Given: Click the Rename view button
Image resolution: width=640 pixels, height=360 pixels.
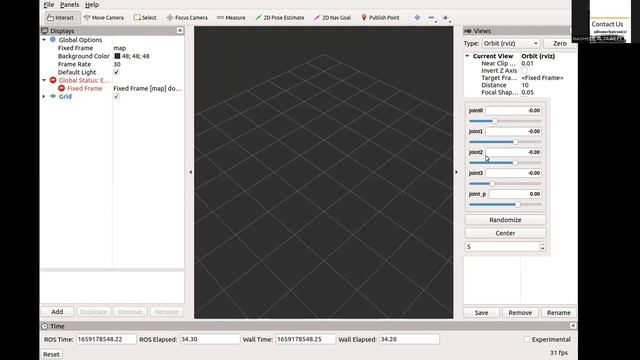Looking at the screenshot, I should click(x=559, y=313).
